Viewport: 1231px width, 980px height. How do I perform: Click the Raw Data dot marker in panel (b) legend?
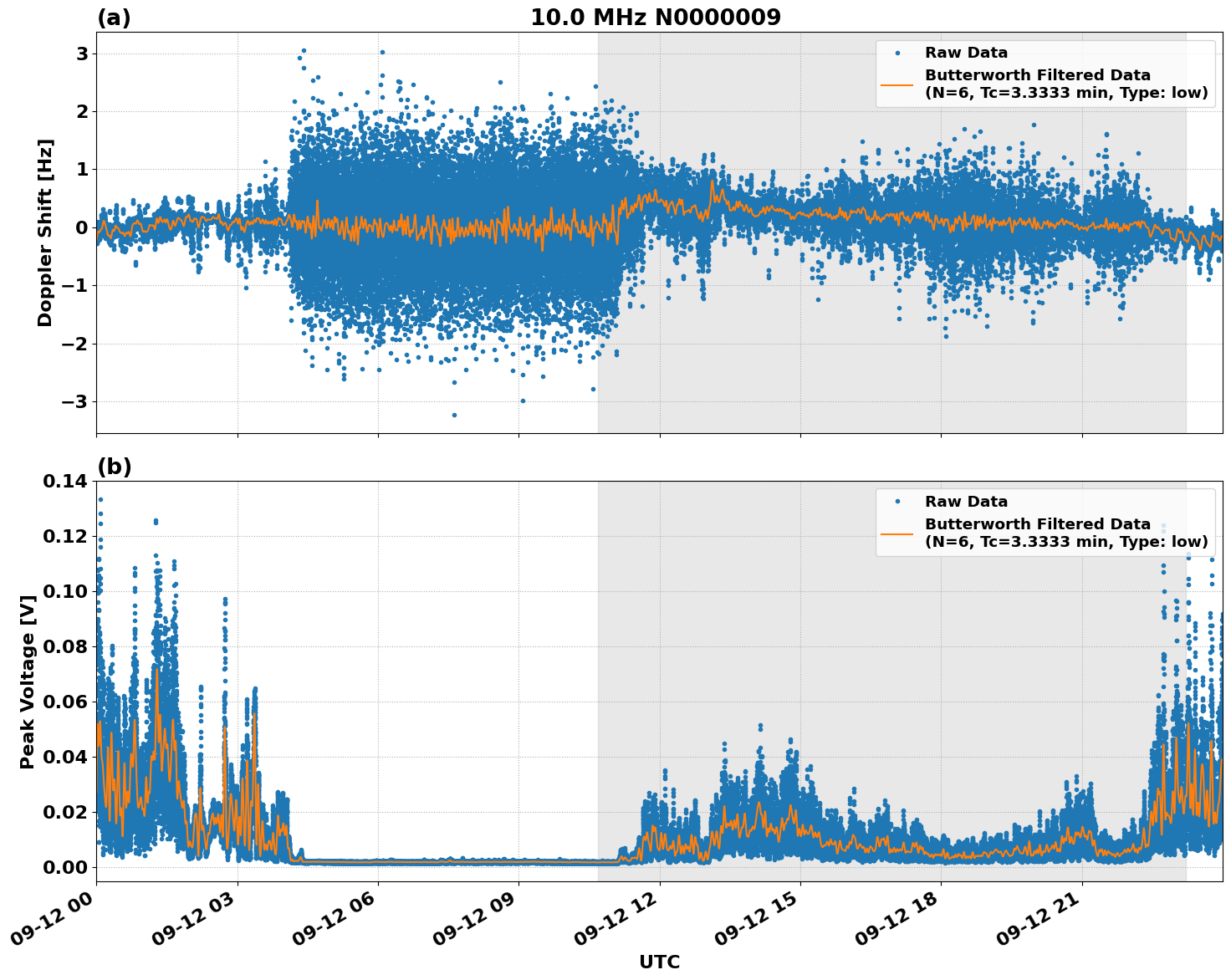(x=899, y=500)
